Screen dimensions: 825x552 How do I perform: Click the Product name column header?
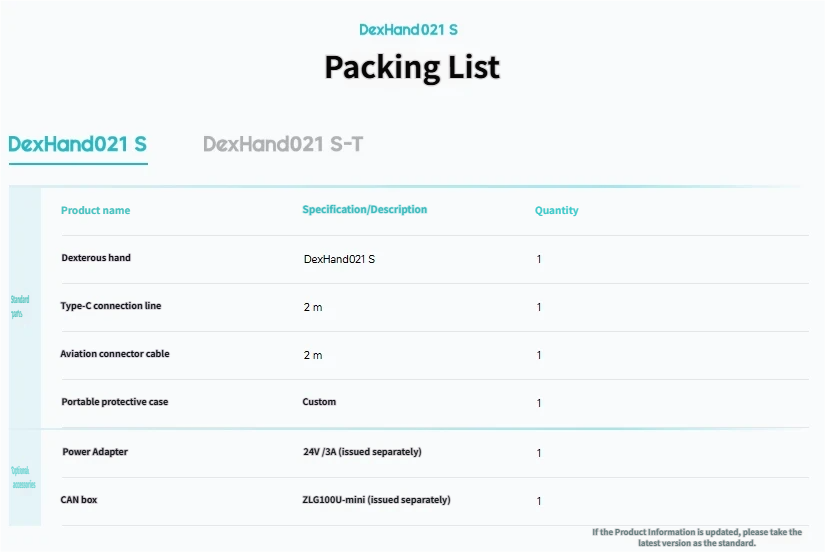point(95,210)
